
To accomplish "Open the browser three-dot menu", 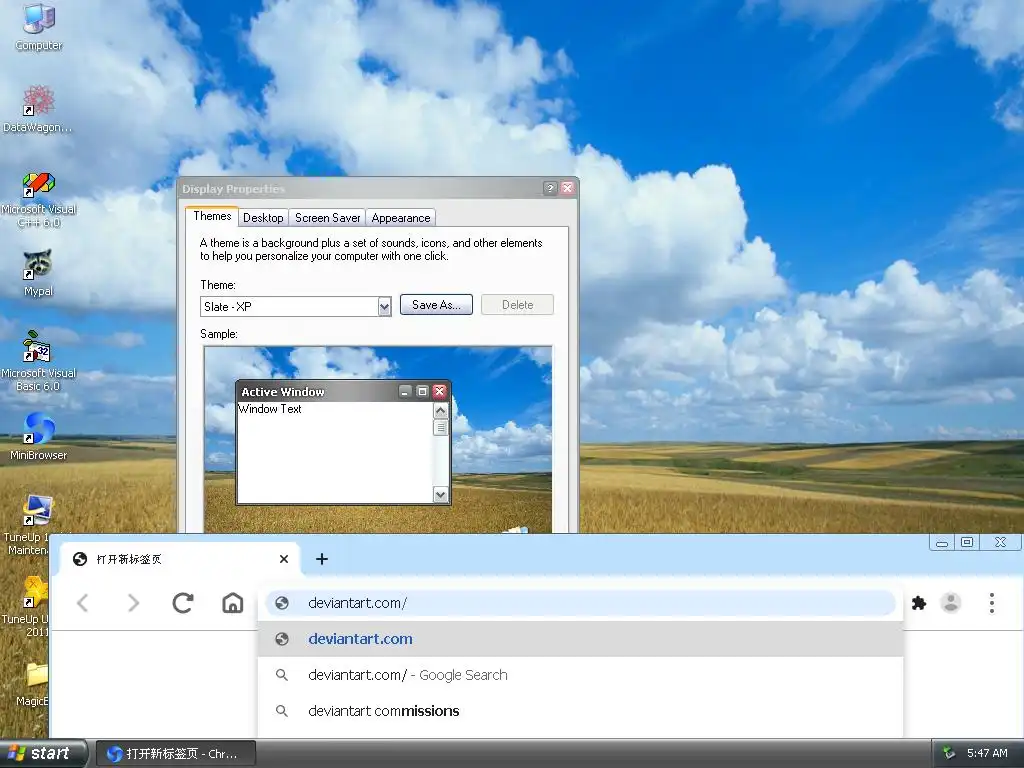I will (x=991, y=603).
